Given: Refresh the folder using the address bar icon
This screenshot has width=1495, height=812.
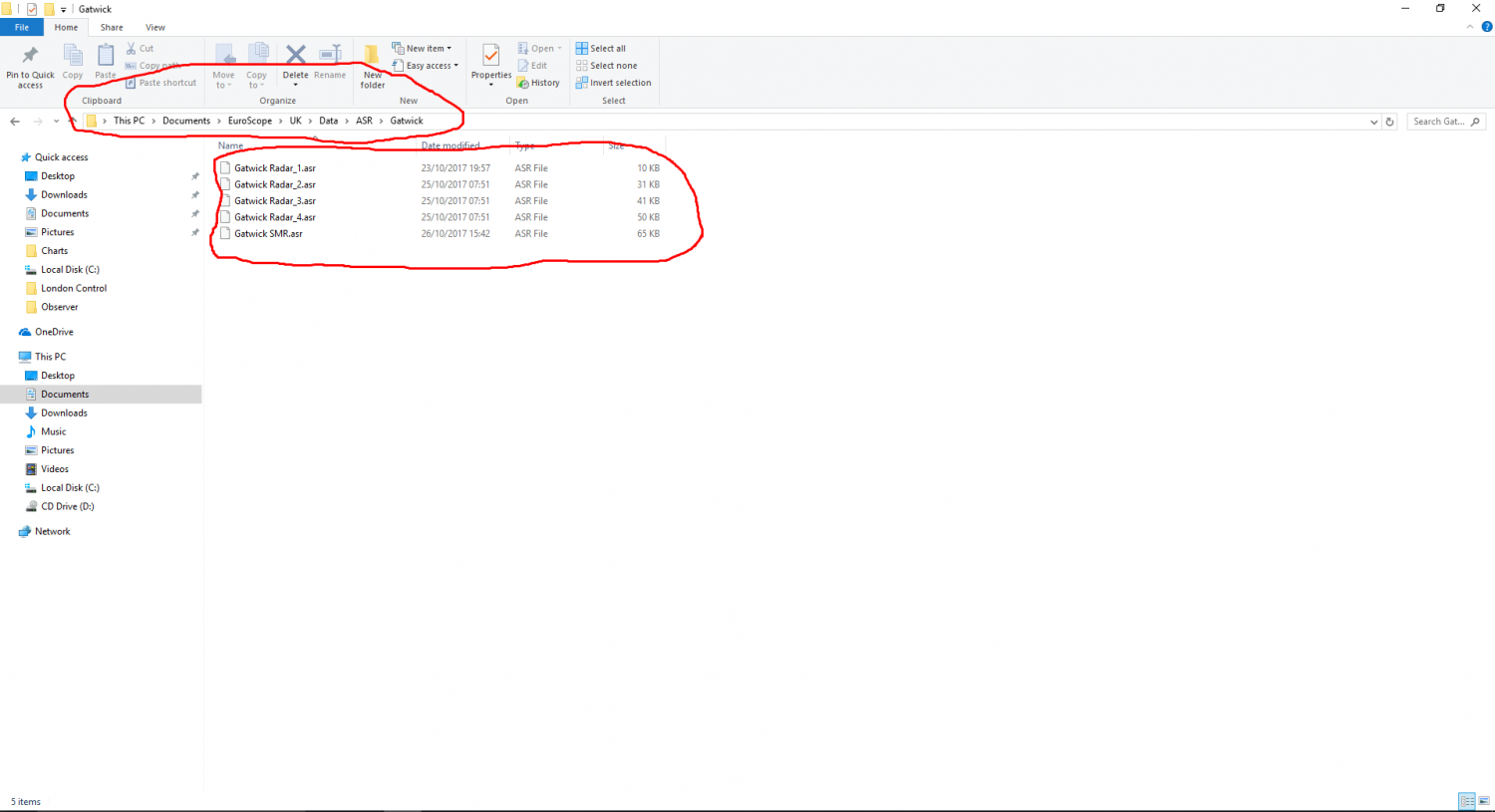Looking at the screenshot, I should [1389, 122].
